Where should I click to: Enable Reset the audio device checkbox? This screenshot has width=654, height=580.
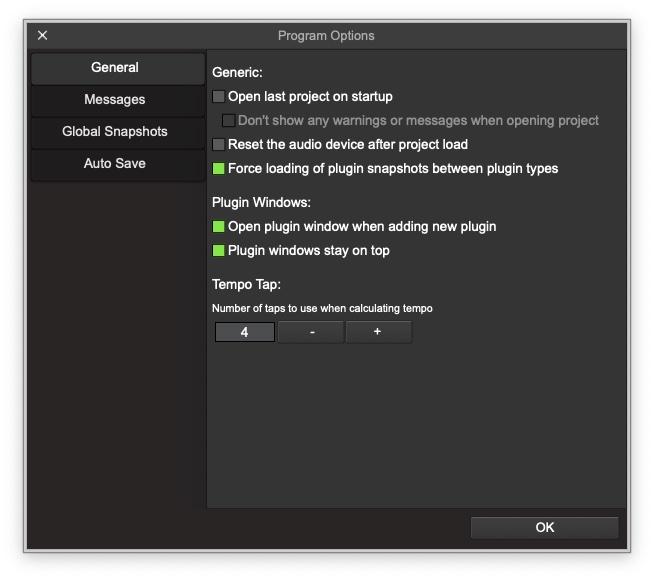pyautogui.click(x=219, y=145)
